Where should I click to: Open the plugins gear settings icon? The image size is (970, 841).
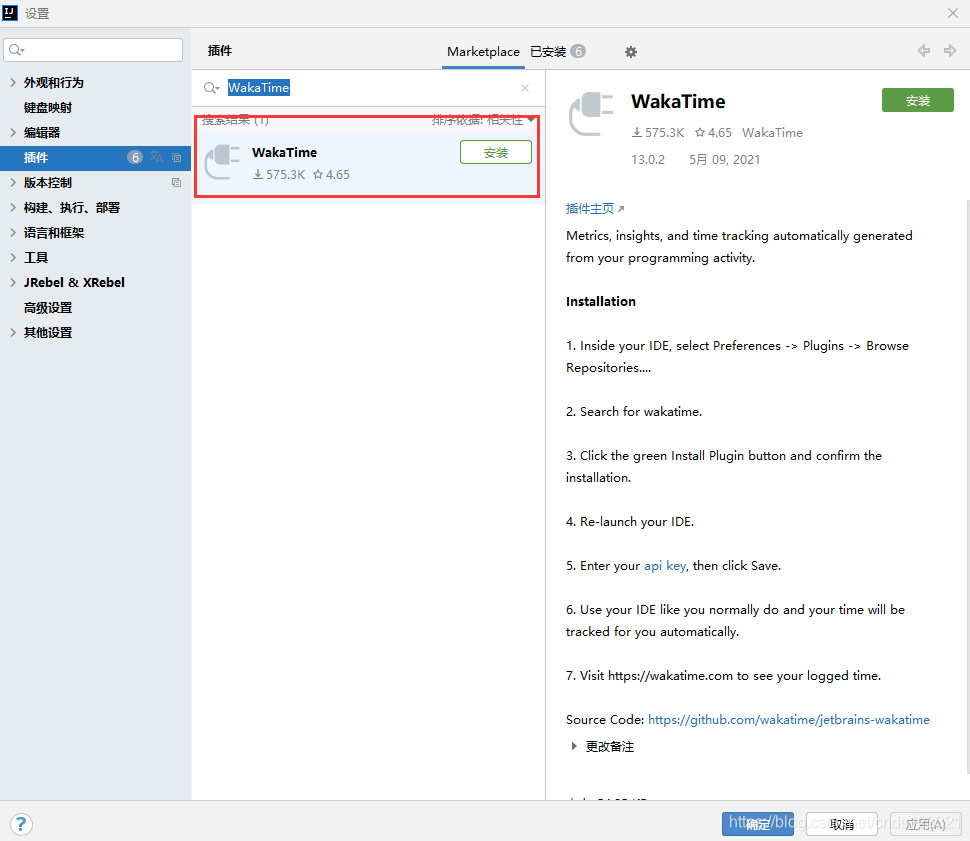(630, 52)
